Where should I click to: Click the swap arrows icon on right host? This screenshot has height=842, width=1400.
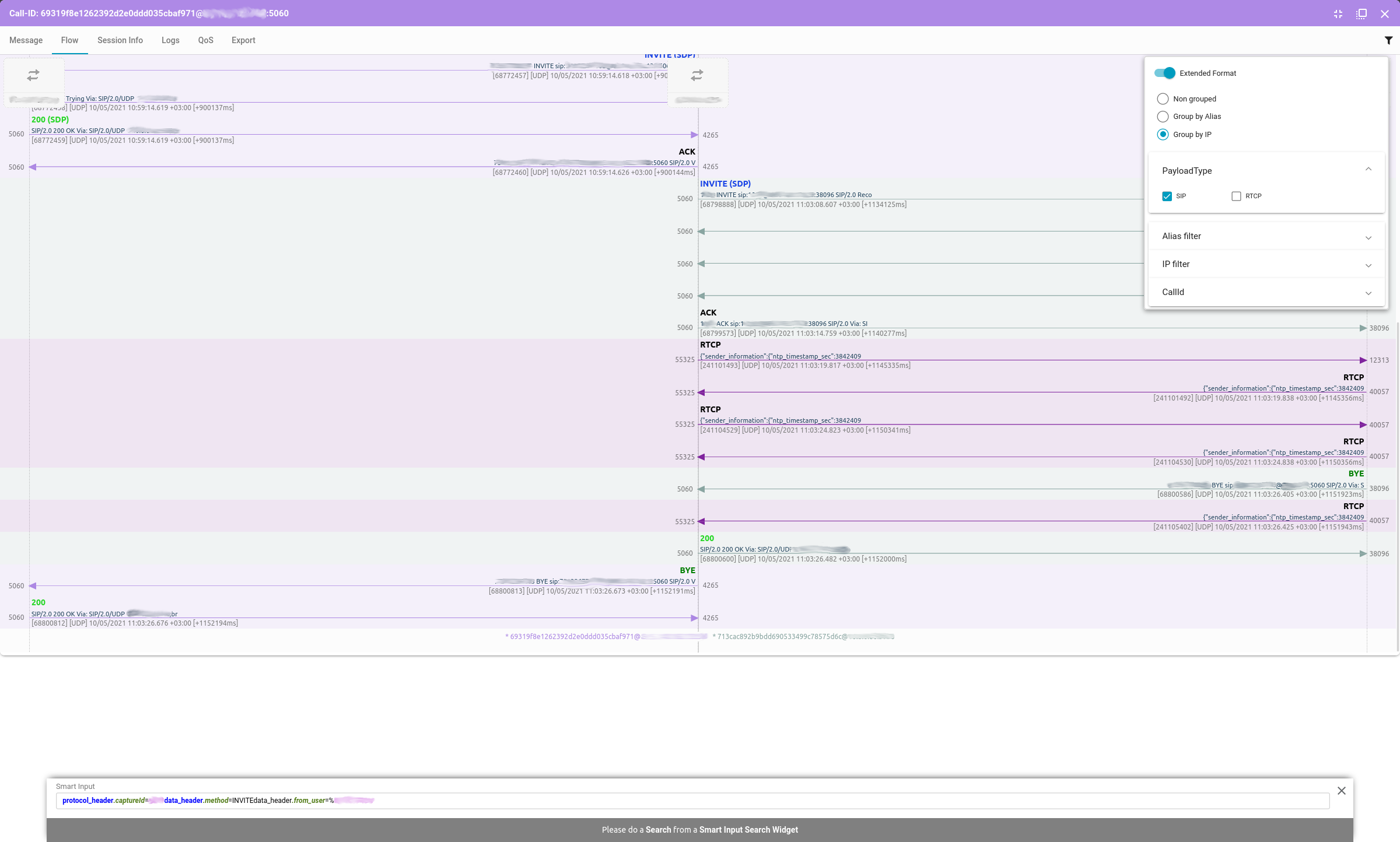tap(696, 75)
